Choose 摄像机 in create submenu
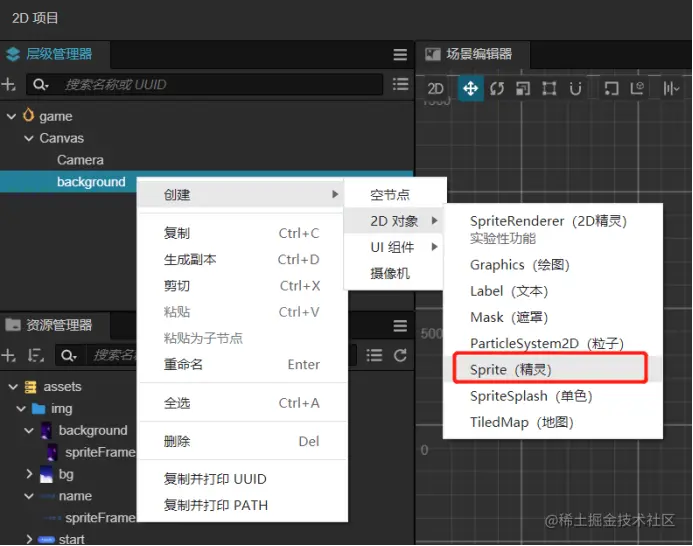The height and width of the screenshot is (546, 693). point(394,273)
